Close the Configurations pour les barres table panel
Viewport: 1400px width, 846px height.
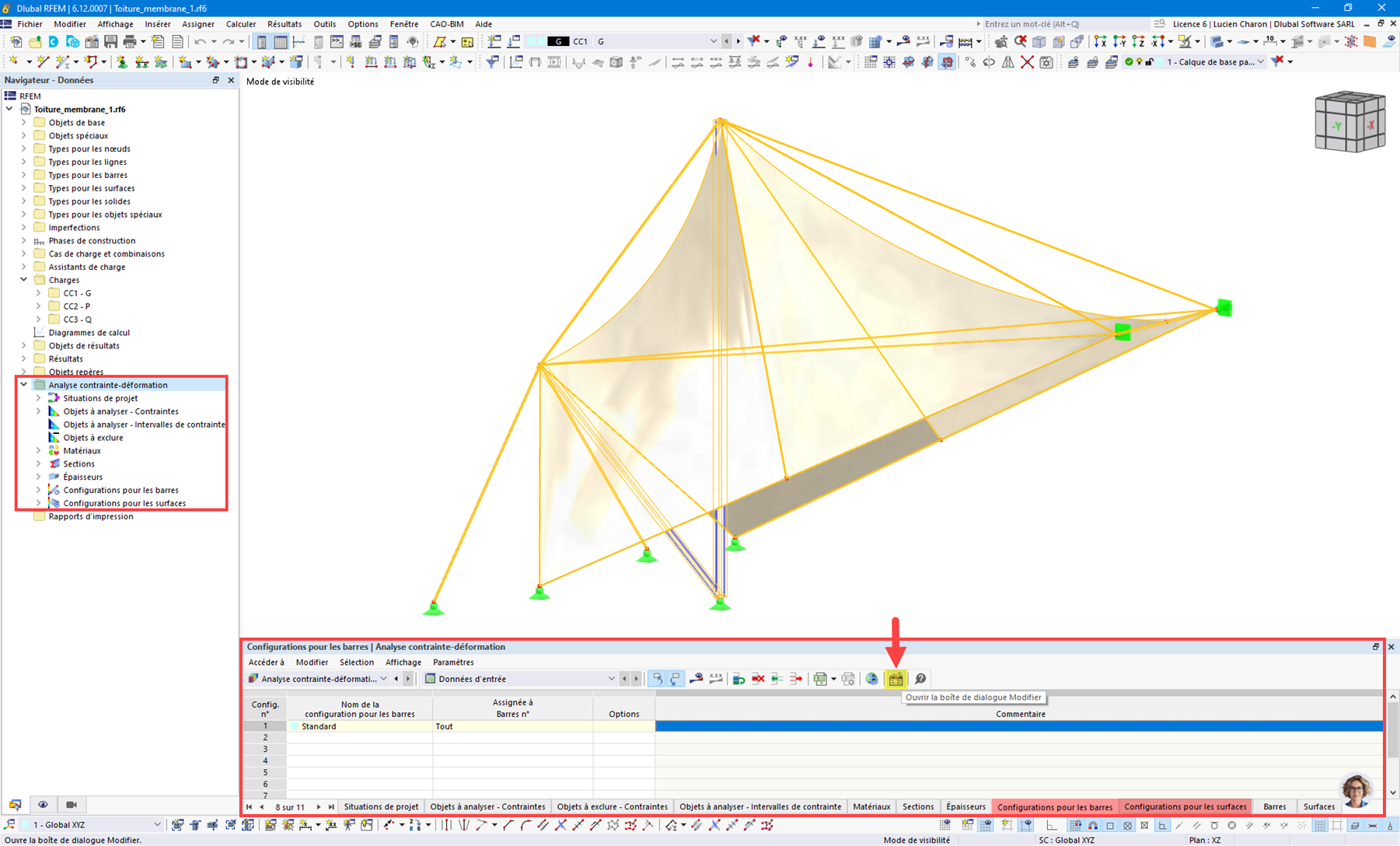[x=1391, y=647]
